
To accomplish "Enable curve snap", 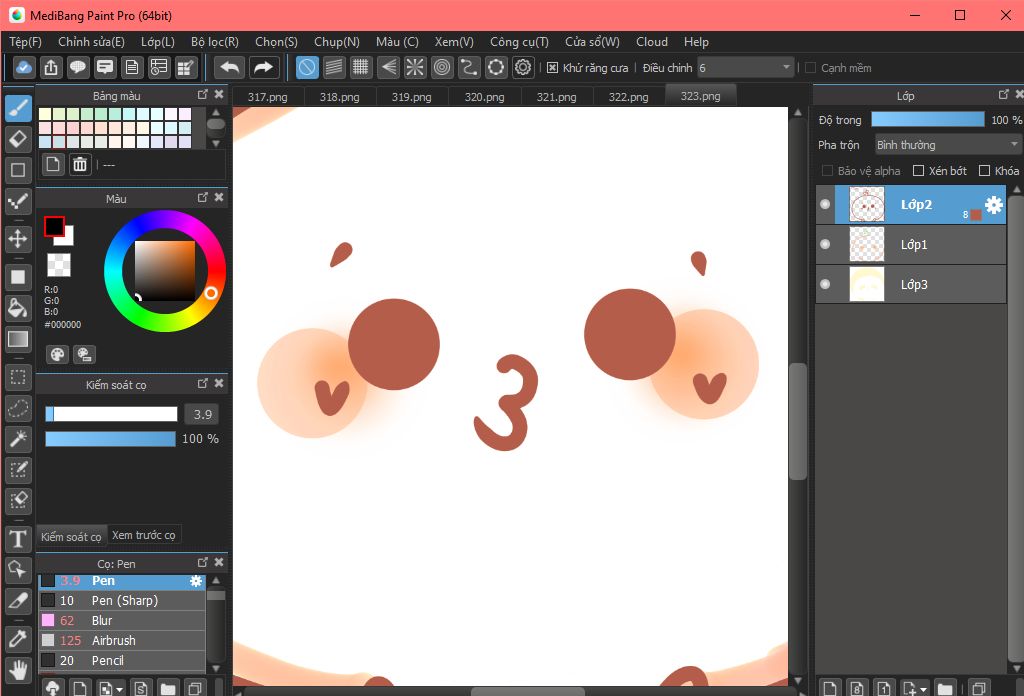I will 469,67.
